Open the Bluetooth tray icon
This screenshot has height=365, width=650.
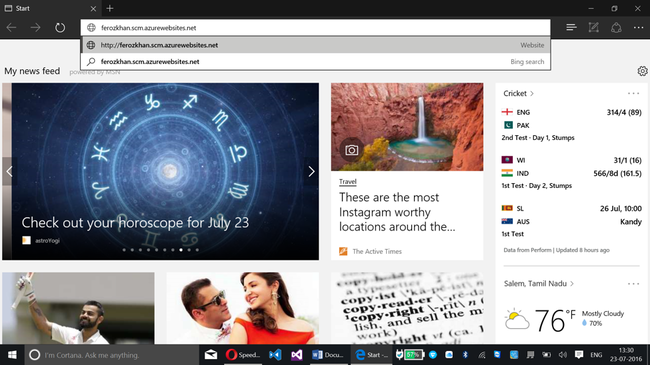(465, 355)
